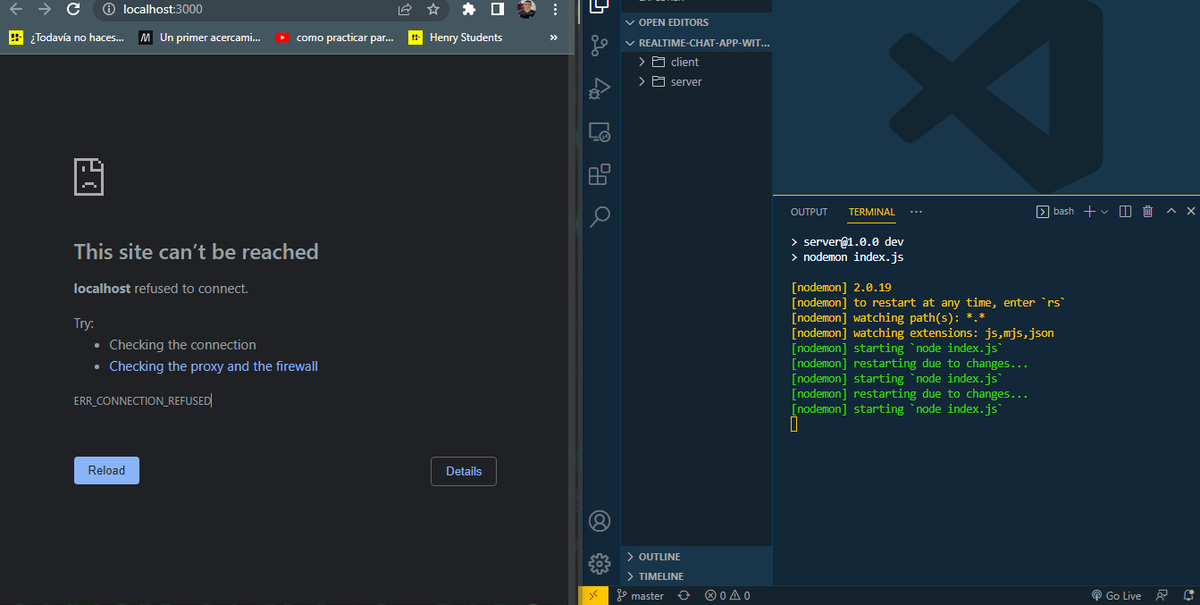Click the Details button on error page
1200x605 pixels.
(x=463, y=471)
